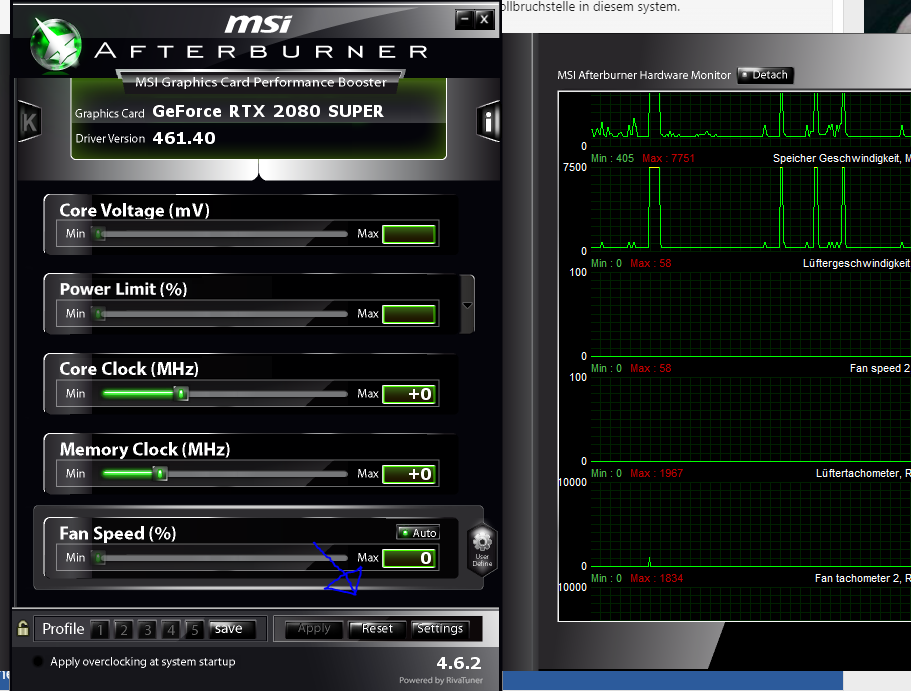Click the Reset button
Viewport: 911px width, 691px height.
pyautogui.click(x=377, y=629)
